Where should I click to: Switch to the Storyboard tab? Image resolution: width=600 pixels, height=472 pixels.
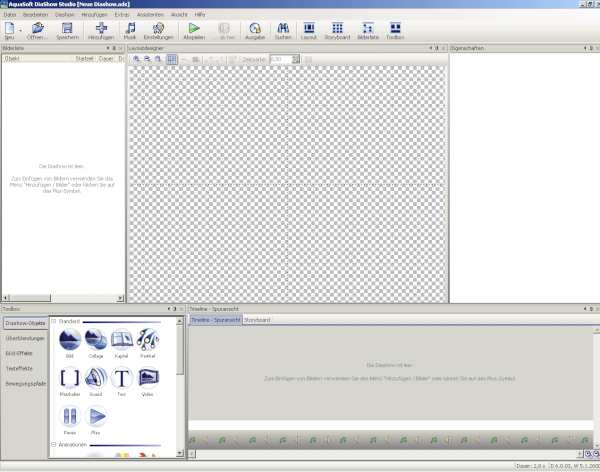pyautogui.click(x=257, y=320)
